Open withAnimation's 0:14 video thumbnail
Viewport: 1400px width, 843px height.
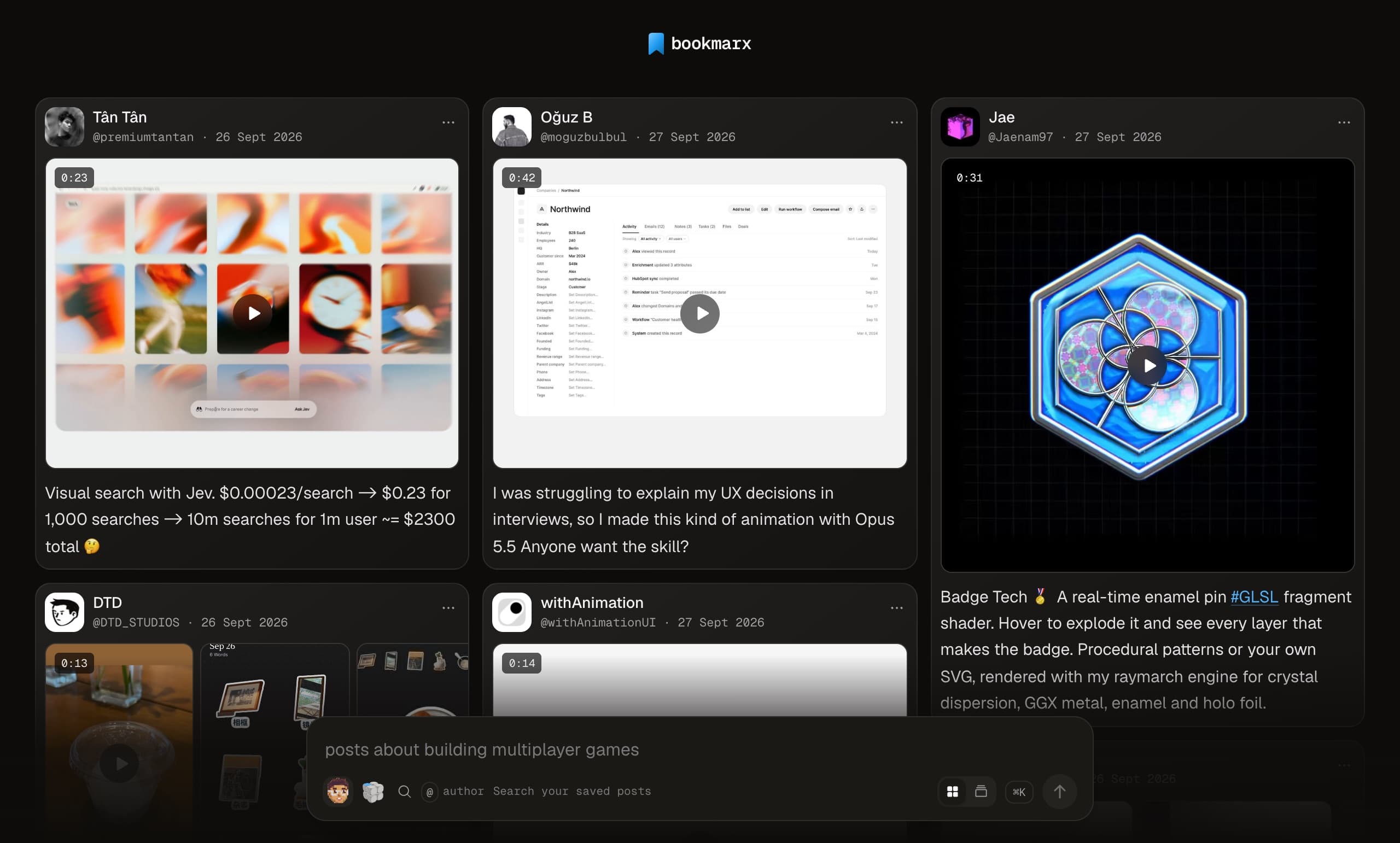(700, 680)
